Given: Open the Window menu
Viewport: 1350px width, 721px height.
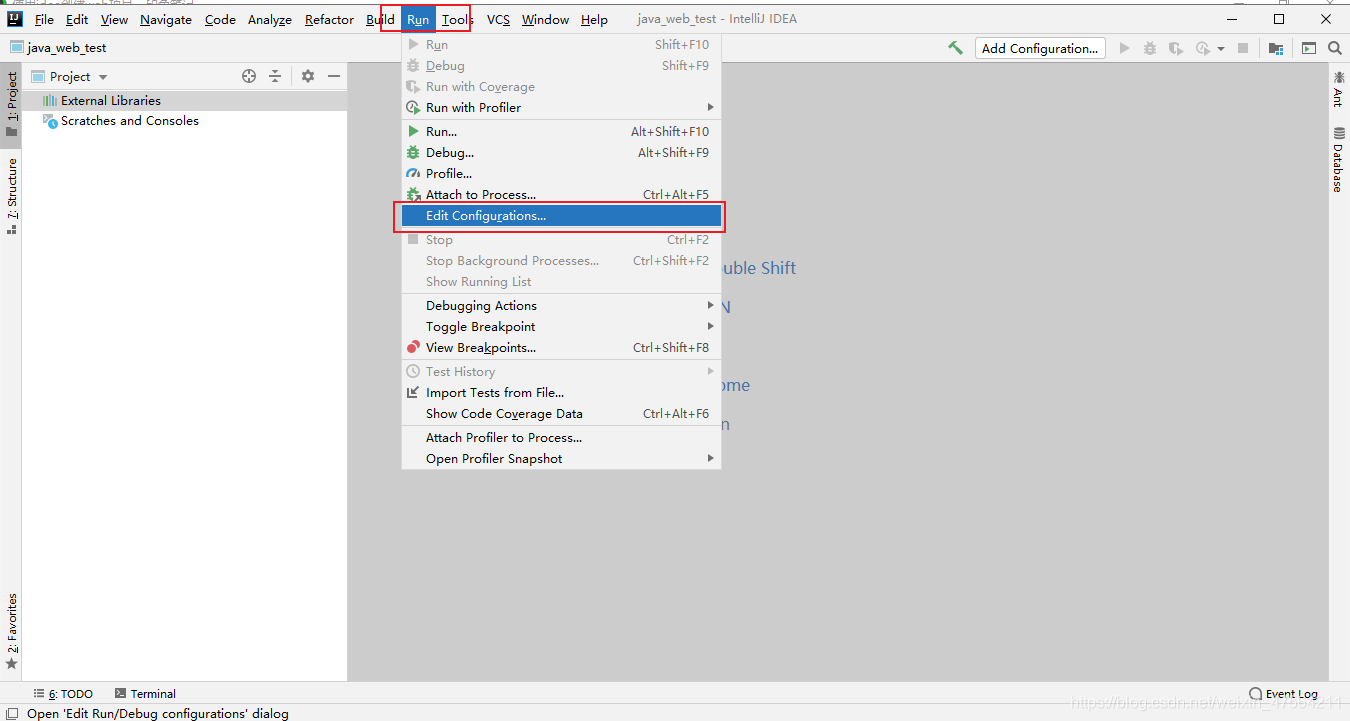Looking at the screenshot, I should coord(546,19).
